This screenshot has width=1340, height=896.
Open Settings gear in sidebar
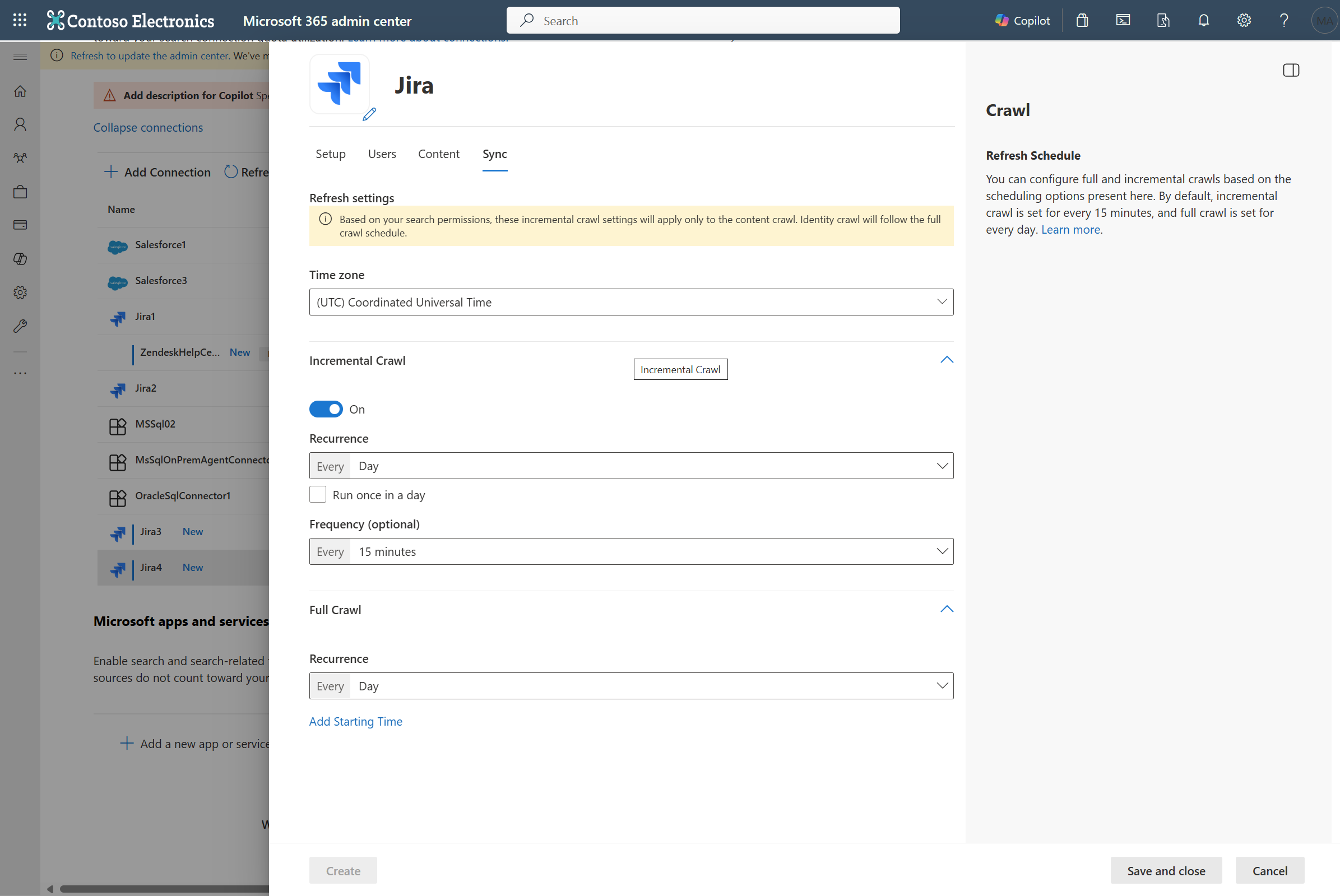pyautogui.click(x=20, y=293)
